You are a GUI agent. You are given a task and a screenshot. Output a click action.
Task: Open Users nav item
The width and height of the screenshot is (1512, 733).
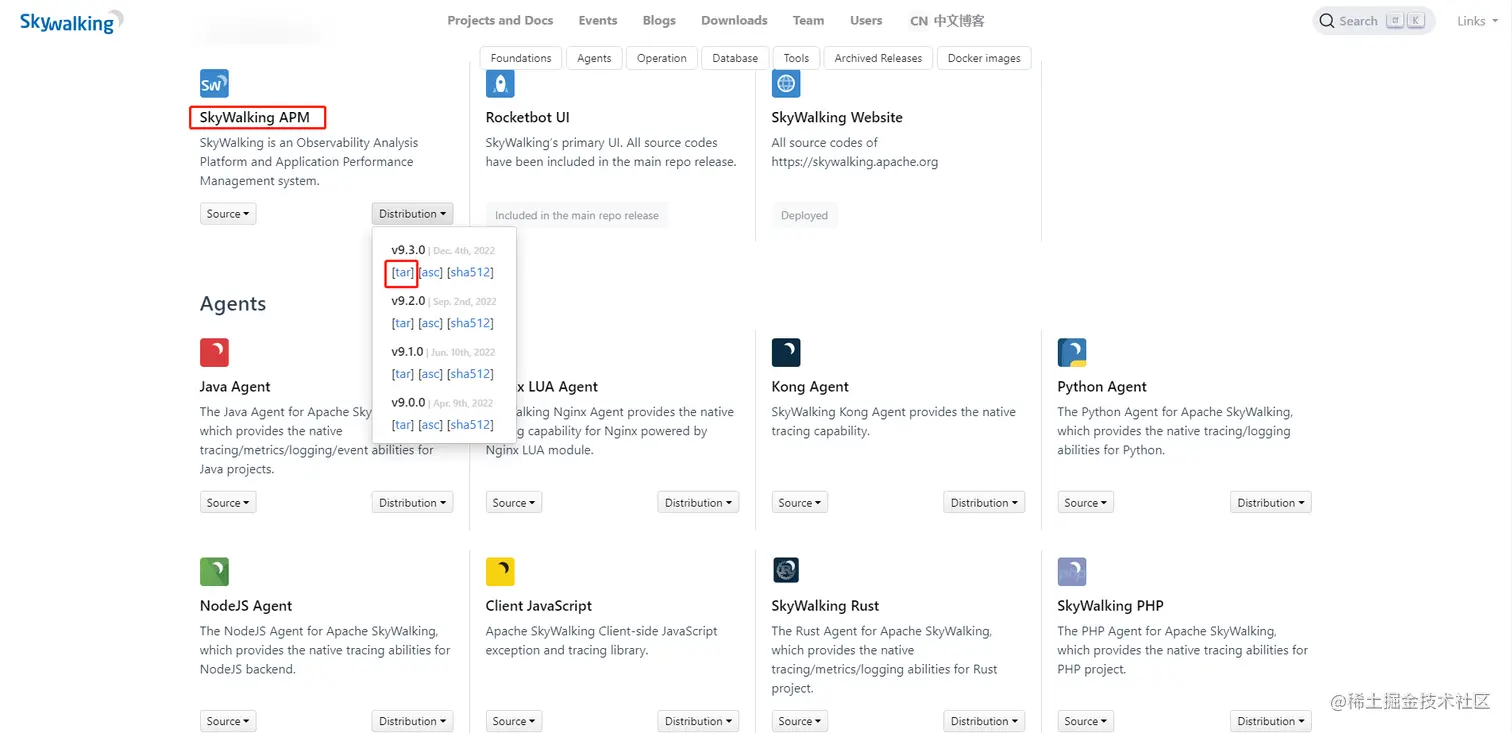[x=866, y=20]
